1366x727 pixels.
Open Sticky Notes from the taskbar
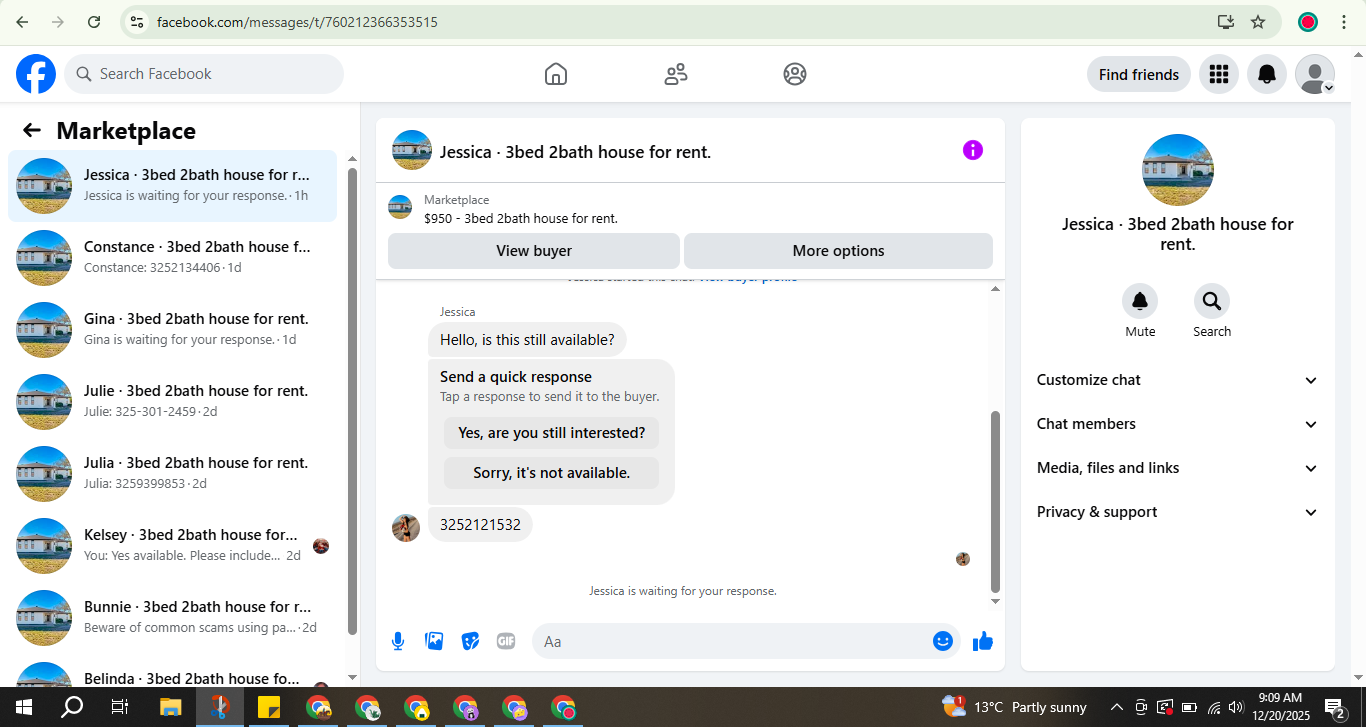tap(268, 708)
